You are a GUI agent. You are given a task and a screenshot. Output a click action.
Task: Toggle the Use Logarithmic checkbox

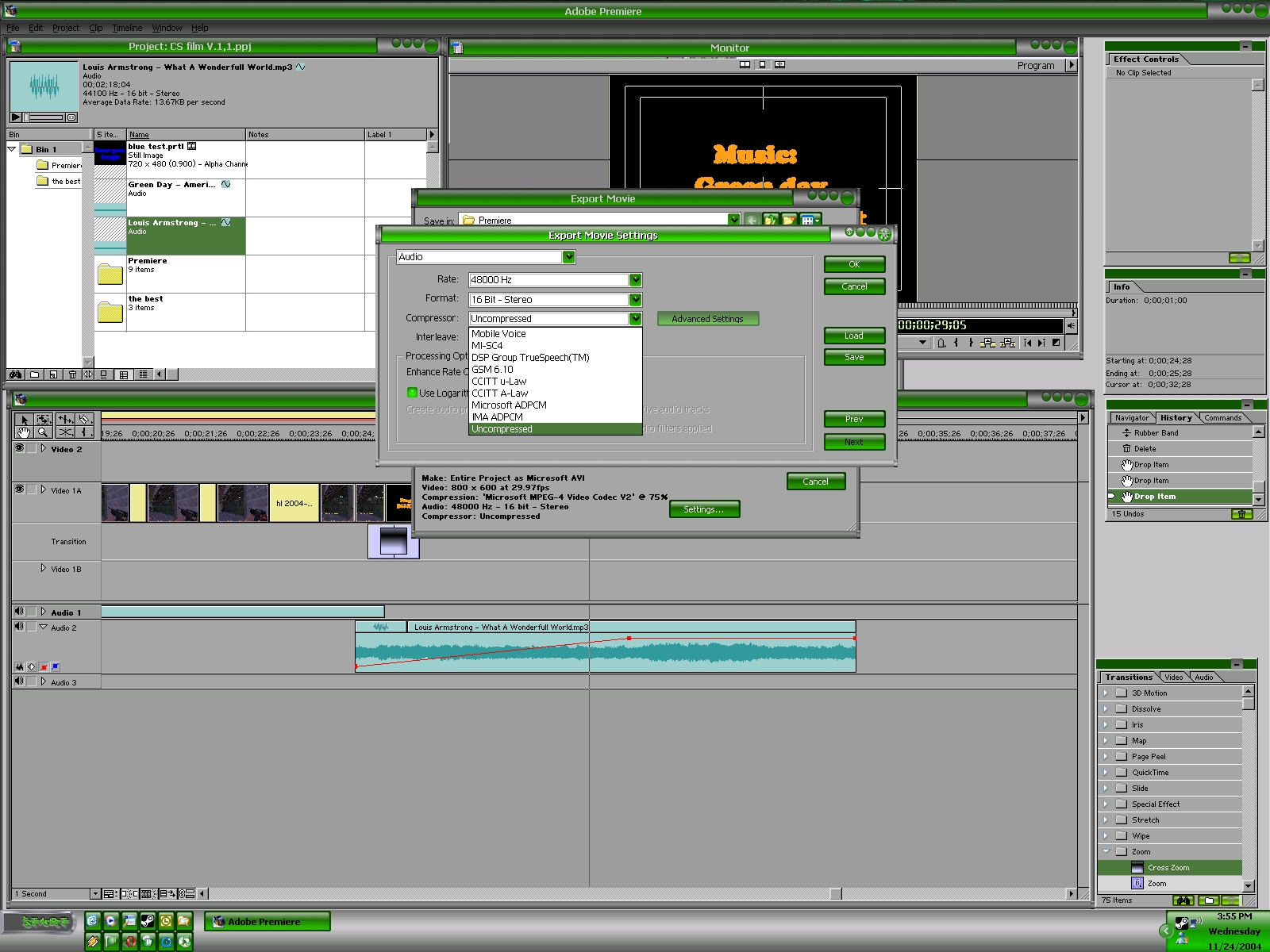pyautogui.click(x=412, y=393)
